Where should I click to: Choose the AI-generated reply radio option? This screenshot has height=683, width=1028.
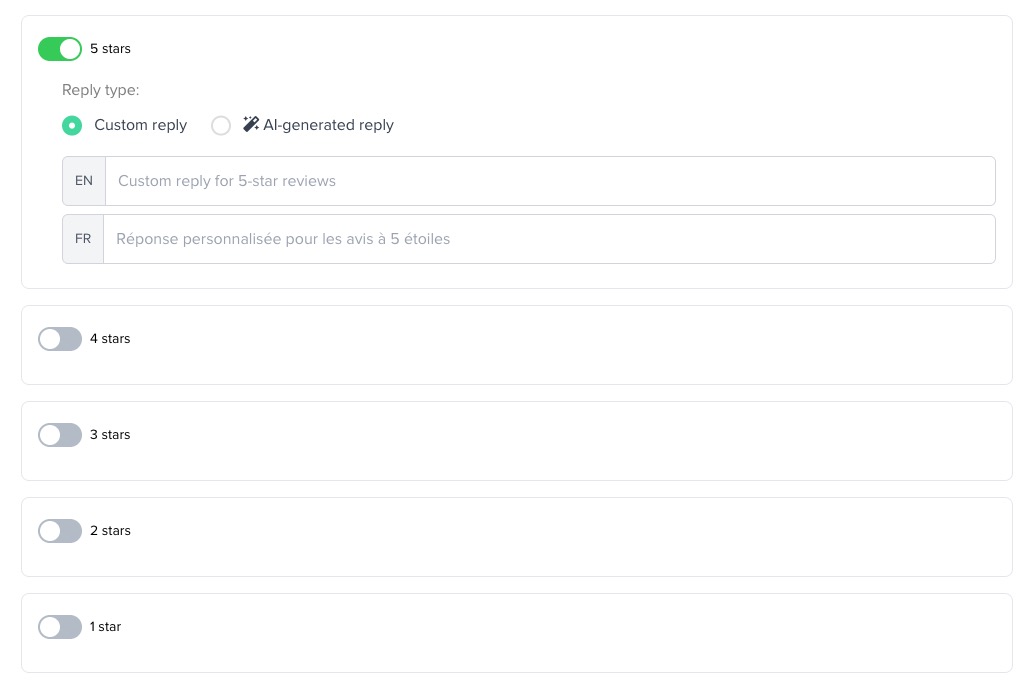tap(221, 125)
